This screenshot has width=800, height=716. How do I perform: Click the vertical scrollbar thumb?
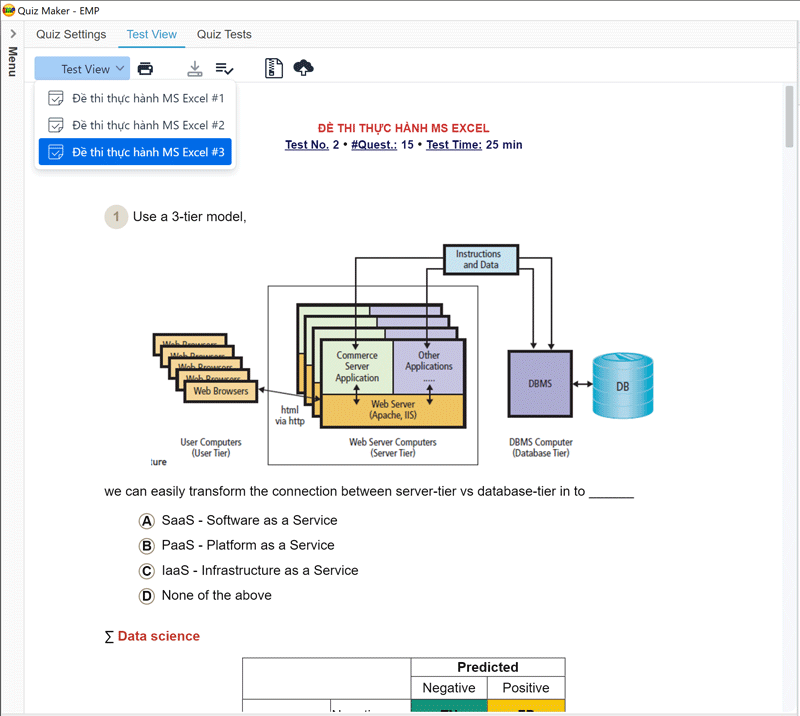[789, 116]
